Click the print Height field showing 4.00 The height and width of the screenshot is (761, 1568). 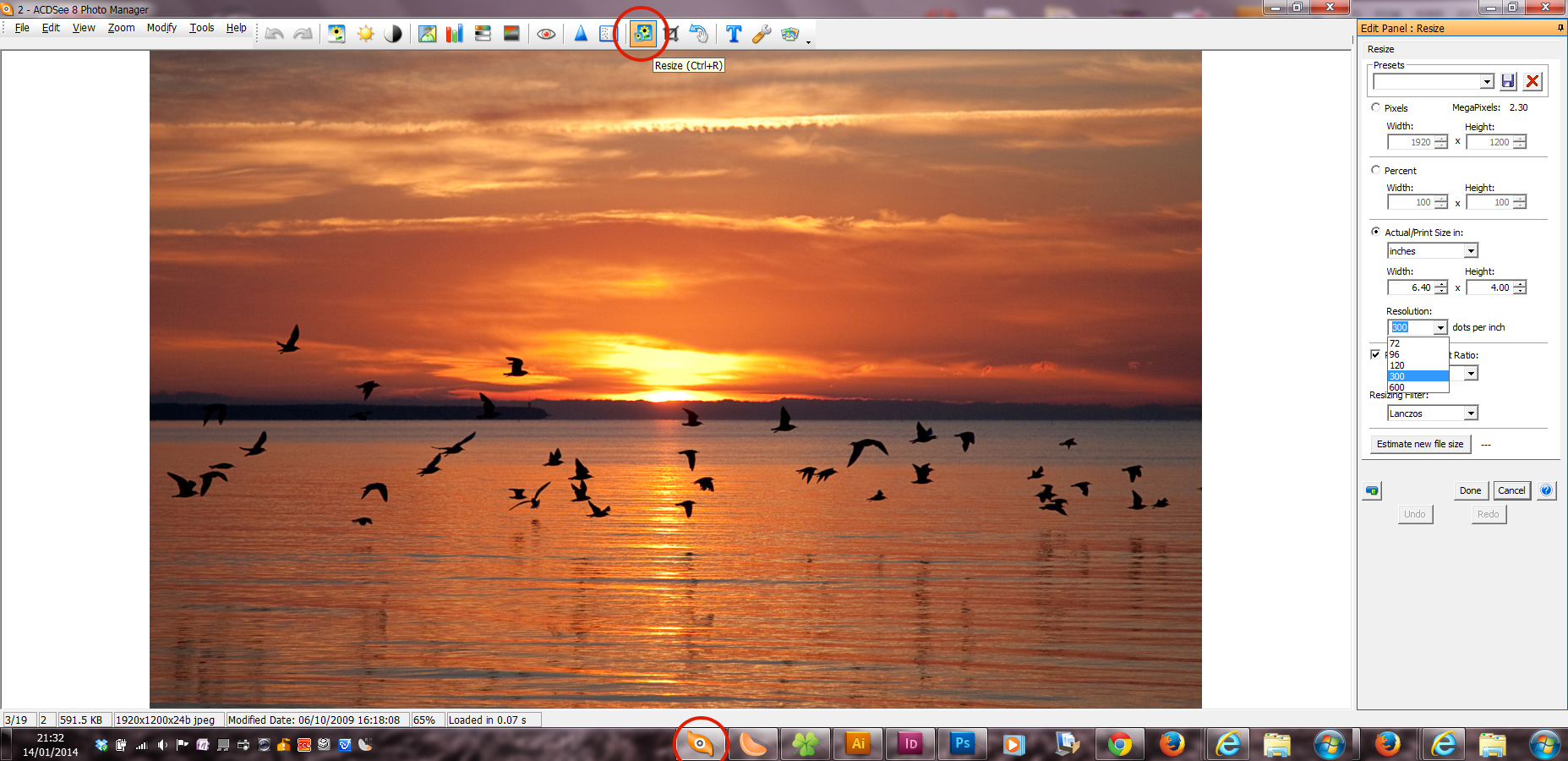point(1489,287)
